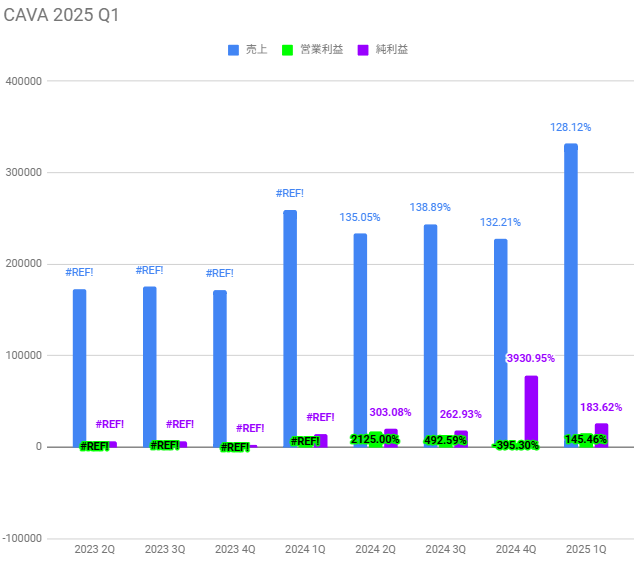Select the blue 2024 1Q sales bar

pyautogui.click(x=290, y=329)
